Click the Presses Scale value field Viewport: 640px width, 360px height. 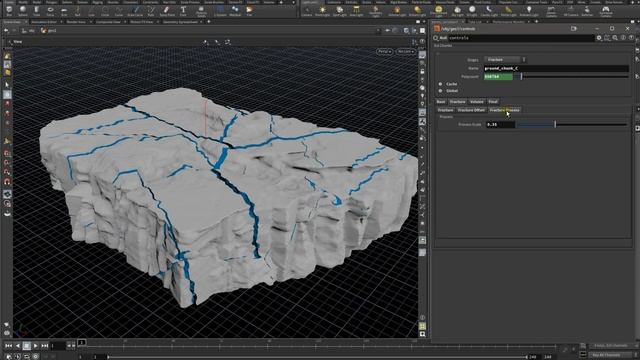pyautogui.click(x=500, y=124)
